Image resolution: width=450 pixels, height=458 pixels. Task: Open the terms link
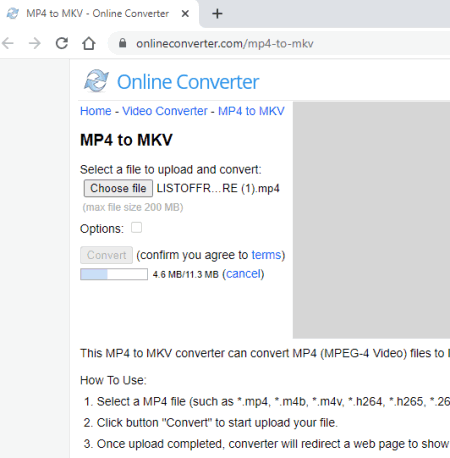[266, 255]
